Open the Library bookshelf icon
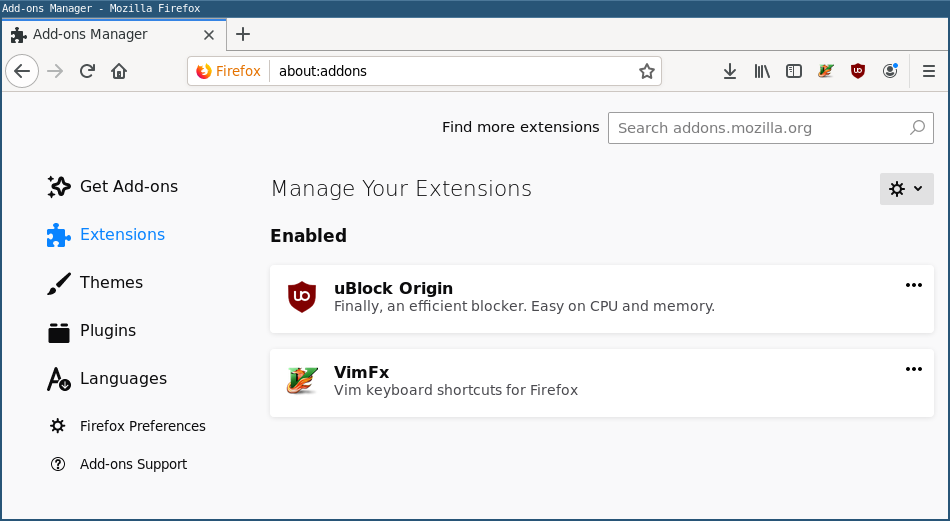Image resolution: width=950 pixels, height=521 pixels. click(x=762, y=71)
